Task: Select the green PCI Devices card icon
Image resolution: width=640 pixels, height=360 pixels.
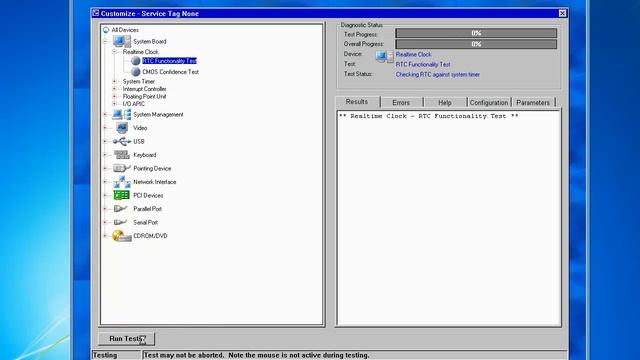Action: (122, 195)
